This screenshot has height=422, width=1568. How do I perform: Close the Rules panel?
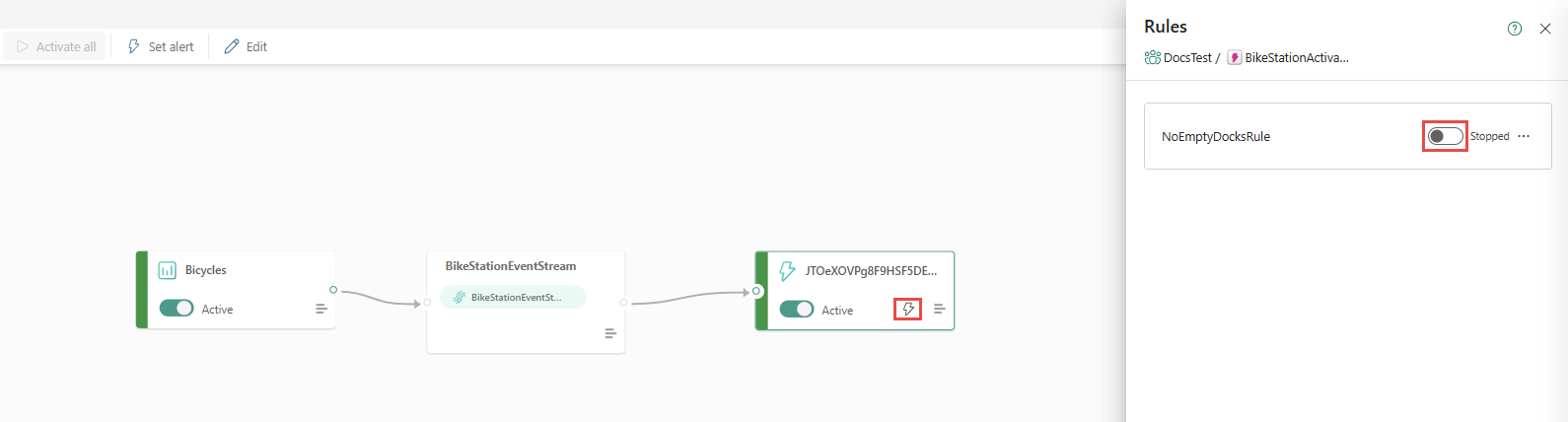(1545, 29)
